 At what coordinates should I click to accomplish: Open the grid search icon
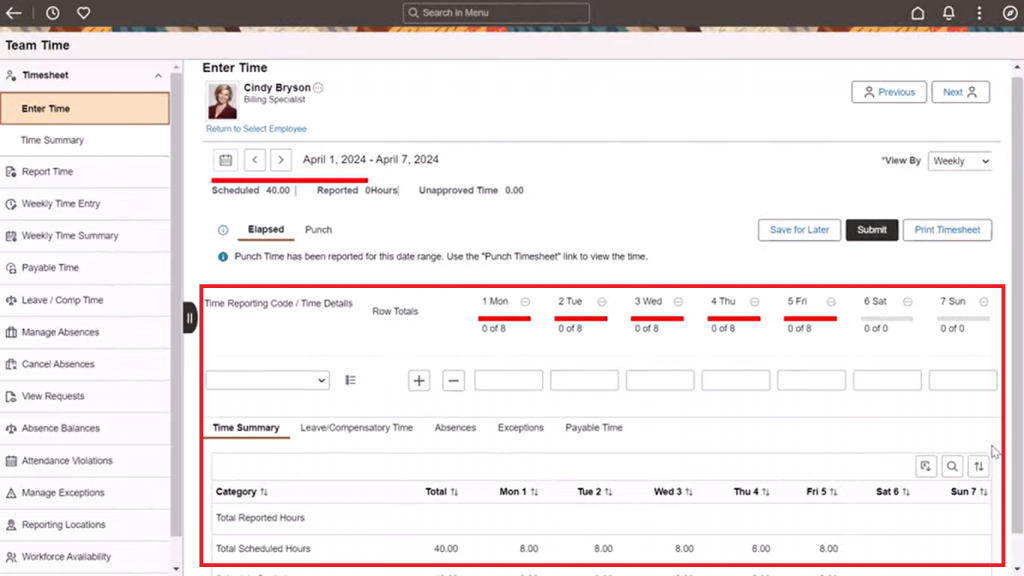(952, 466)
